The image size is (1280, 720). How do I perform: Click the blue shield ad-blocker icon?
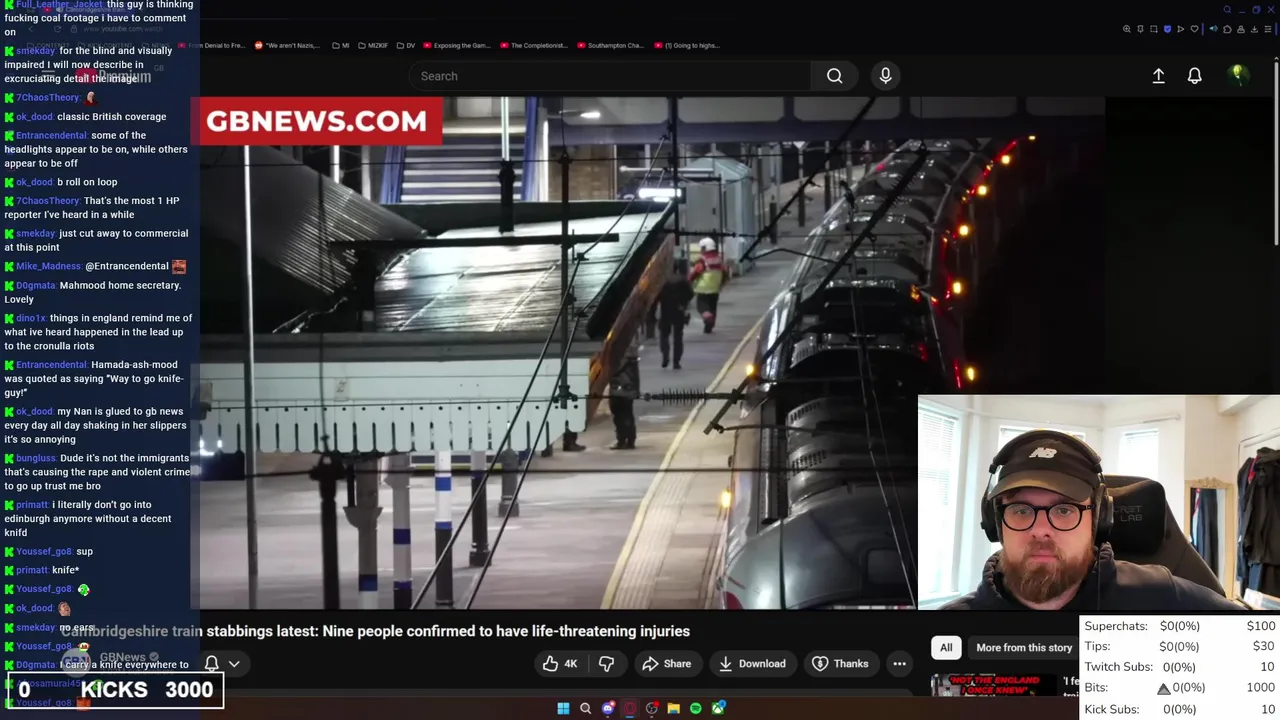click(1167, 29)
